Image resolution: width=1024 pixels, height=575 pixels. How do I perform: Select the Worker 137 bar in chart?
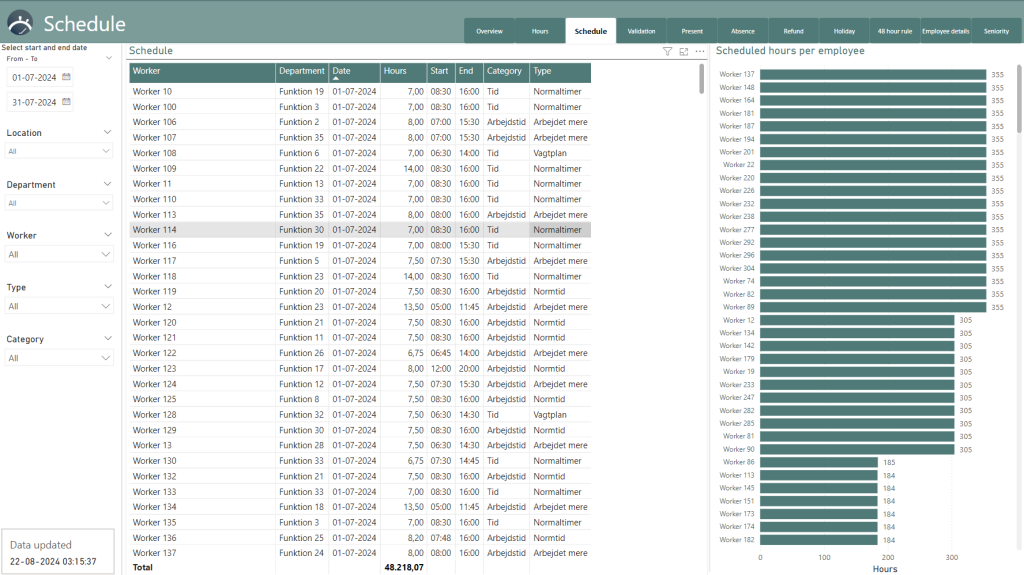tap(872, 74)
